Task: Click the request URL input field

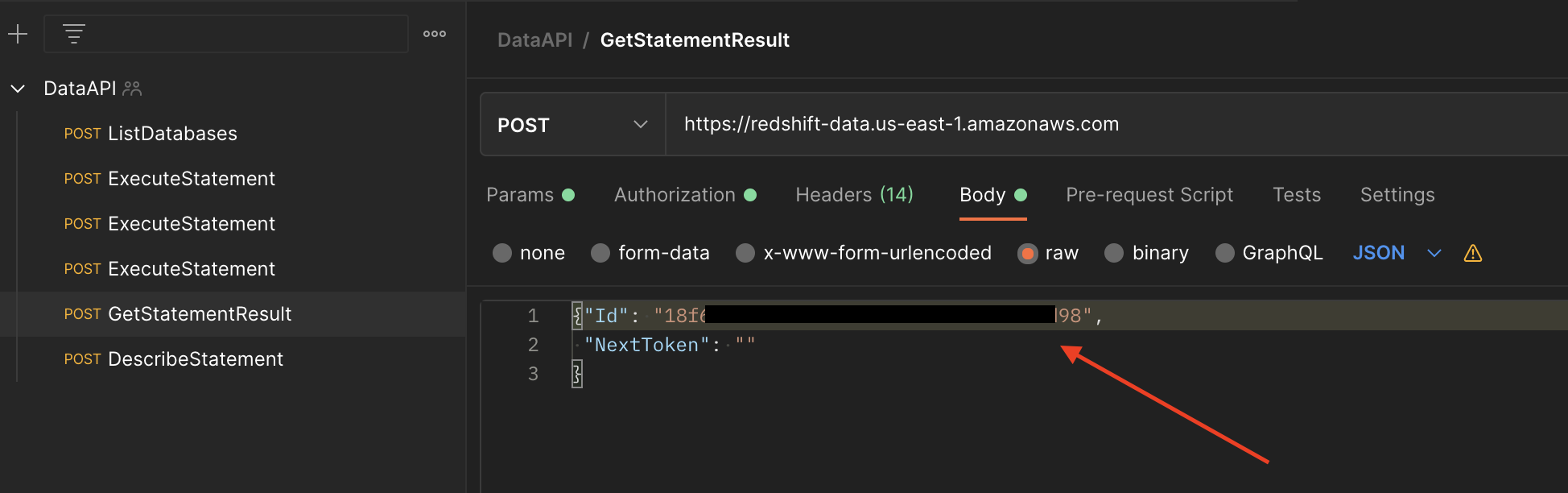Action: (x=1117, y=124)
